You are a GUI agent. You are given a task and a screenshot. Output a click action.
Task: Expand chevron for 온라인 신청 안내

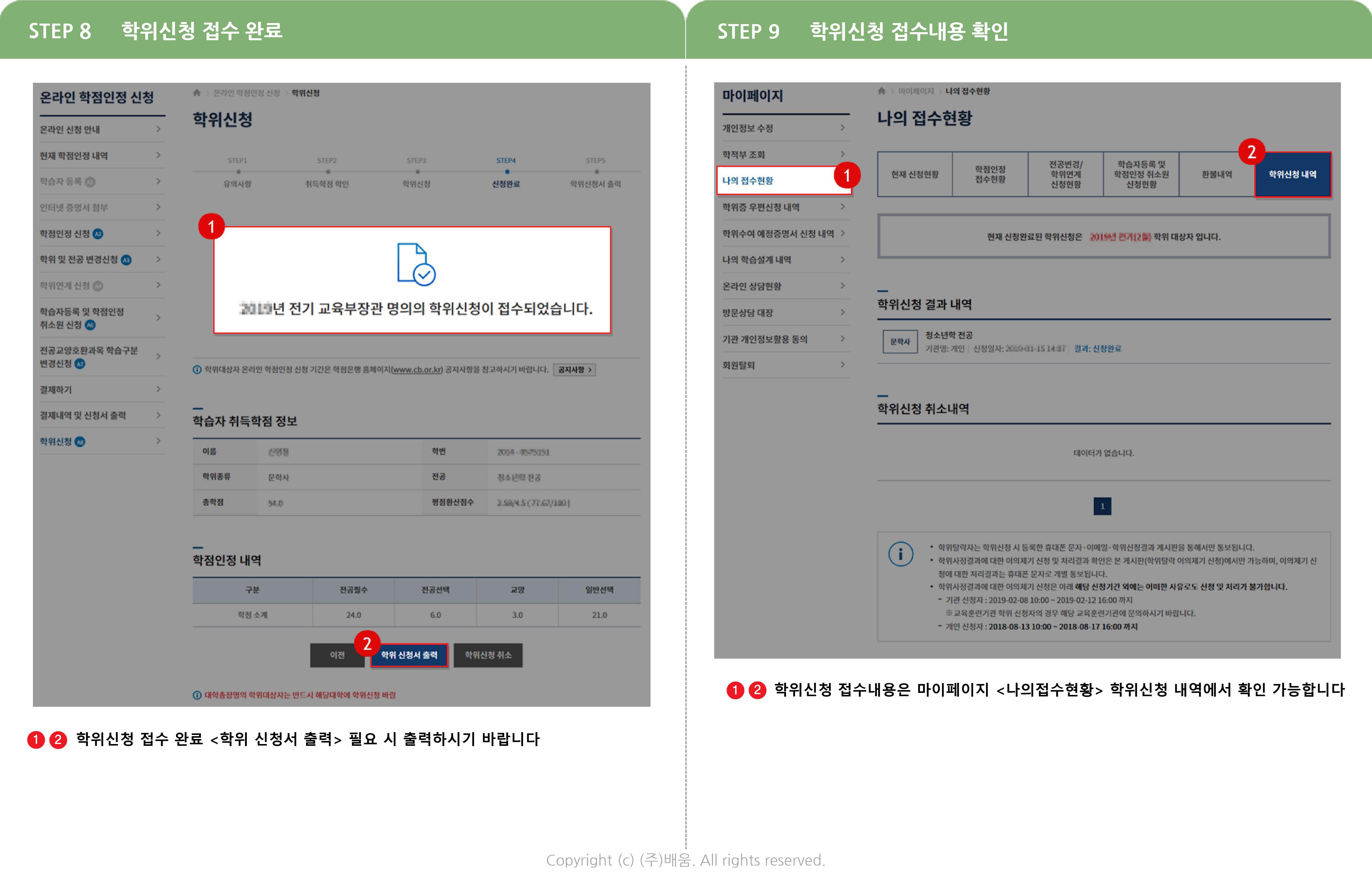pos(159,129)
